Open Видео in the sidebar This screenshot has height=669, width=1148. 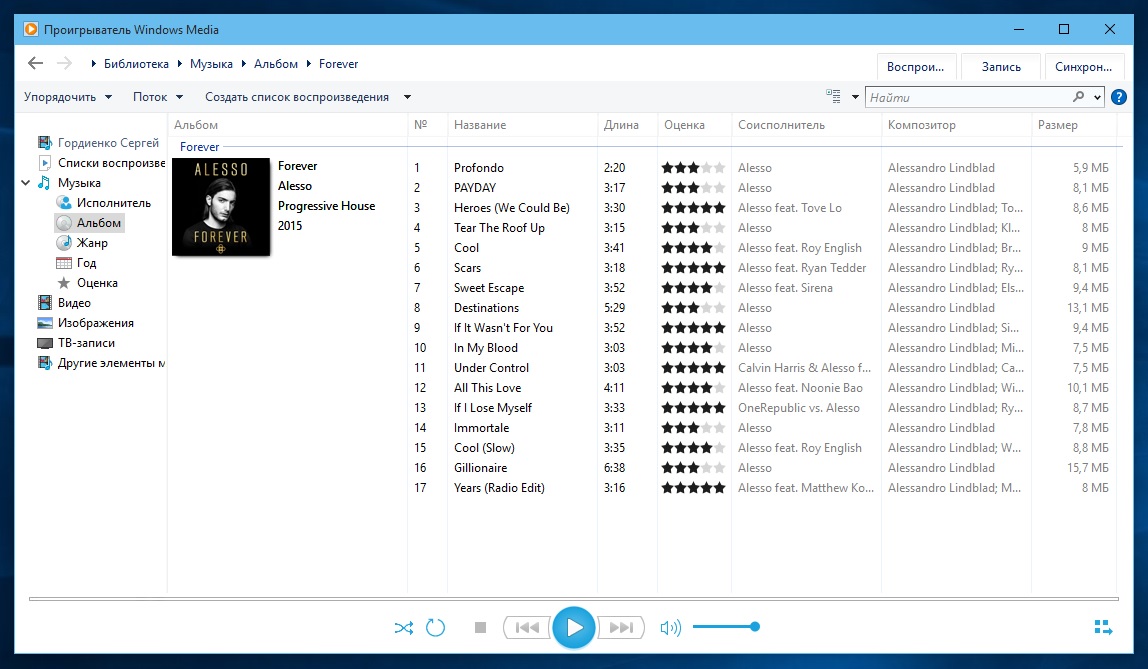64,302
